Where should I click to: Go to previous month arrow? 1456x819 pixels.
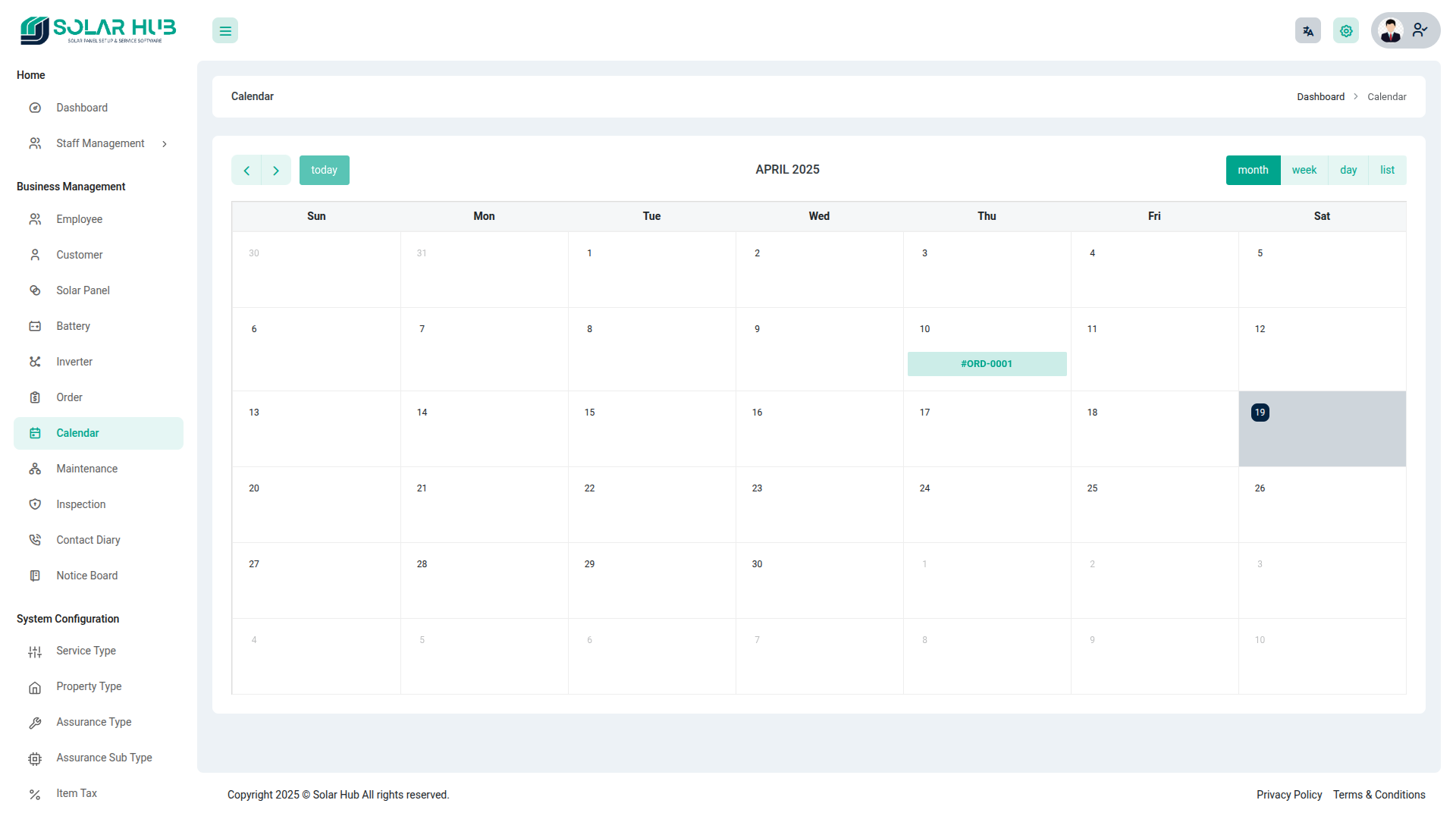pyautogui.click(x=246, y=171)
